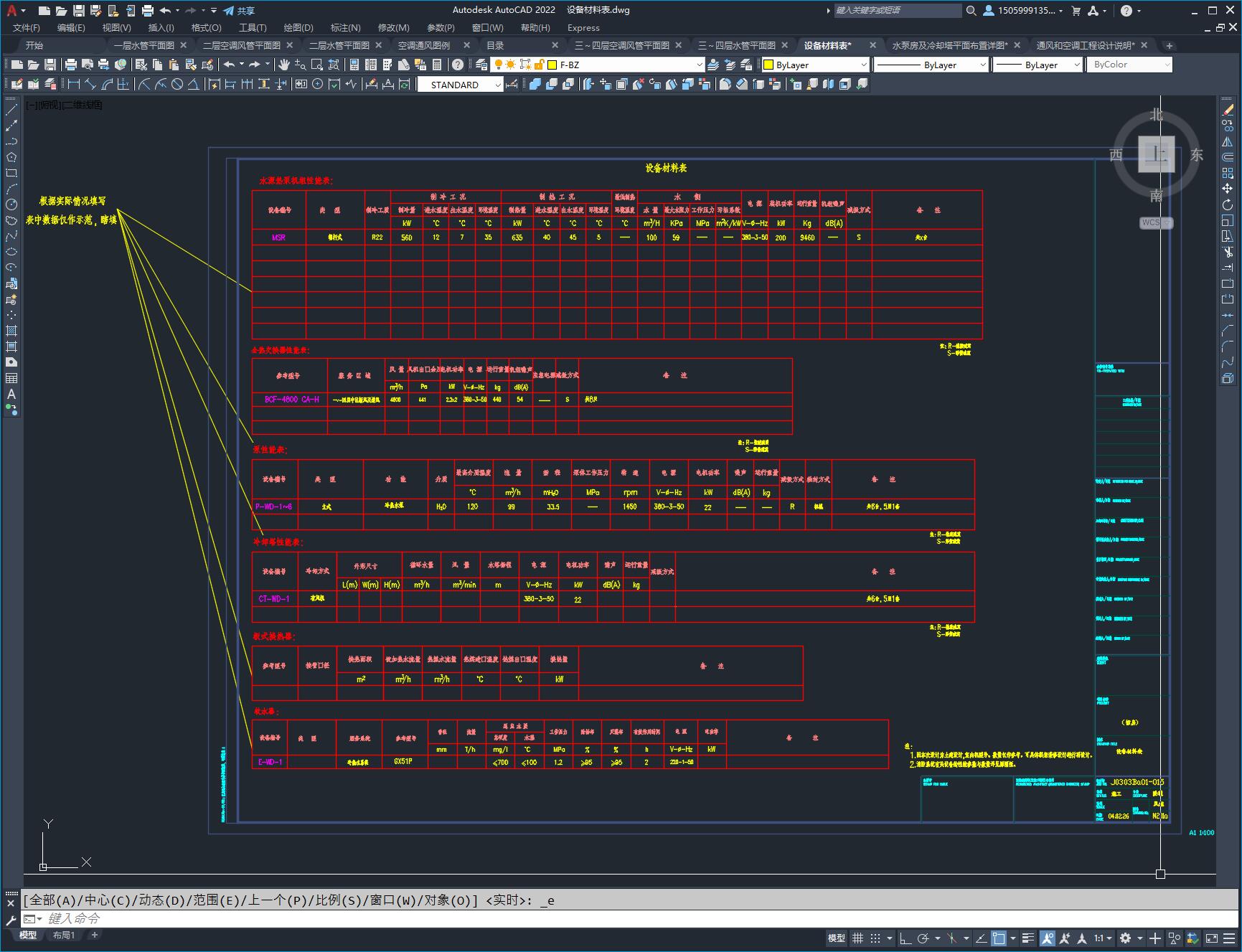Screen dimensions: 1242x952
Task: Switch to the 空调通风图例 drawing tab
Action: (424, 45)
